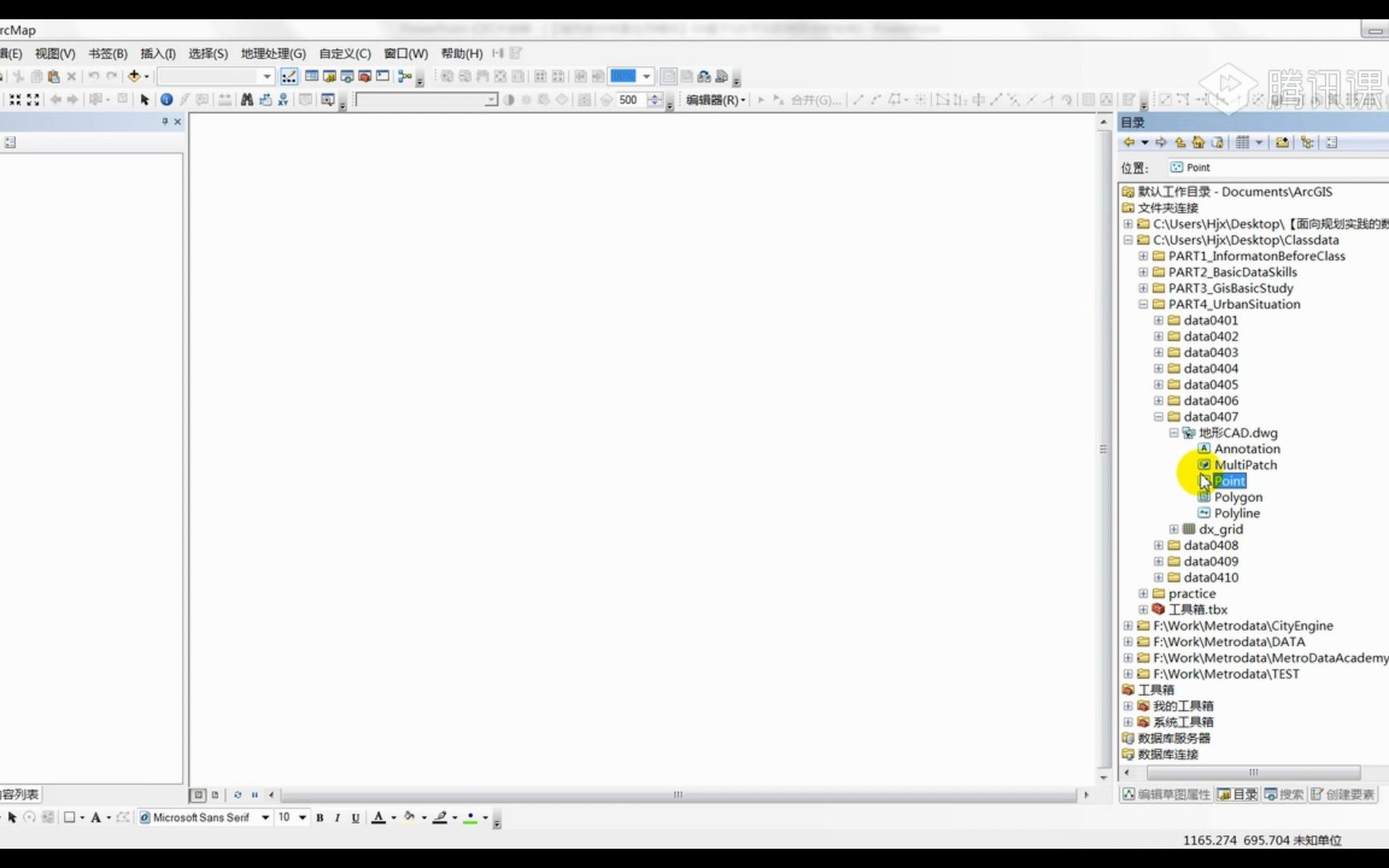Viewport: 1389px width, 868px height.
Task: Pause drawing in the map view
Action: pos(255,795)
